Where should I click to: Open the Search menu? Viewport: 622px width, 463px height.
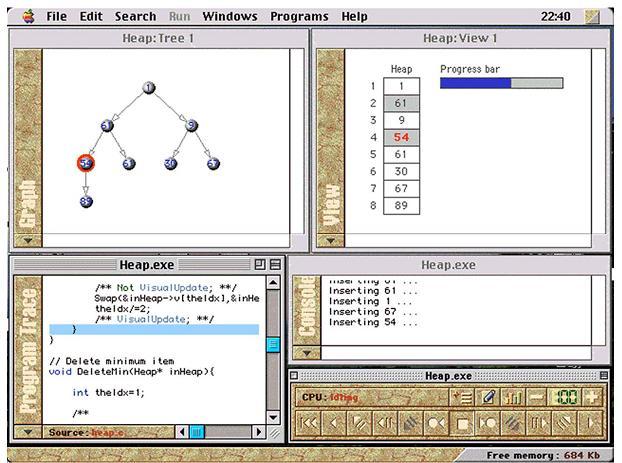135,16
